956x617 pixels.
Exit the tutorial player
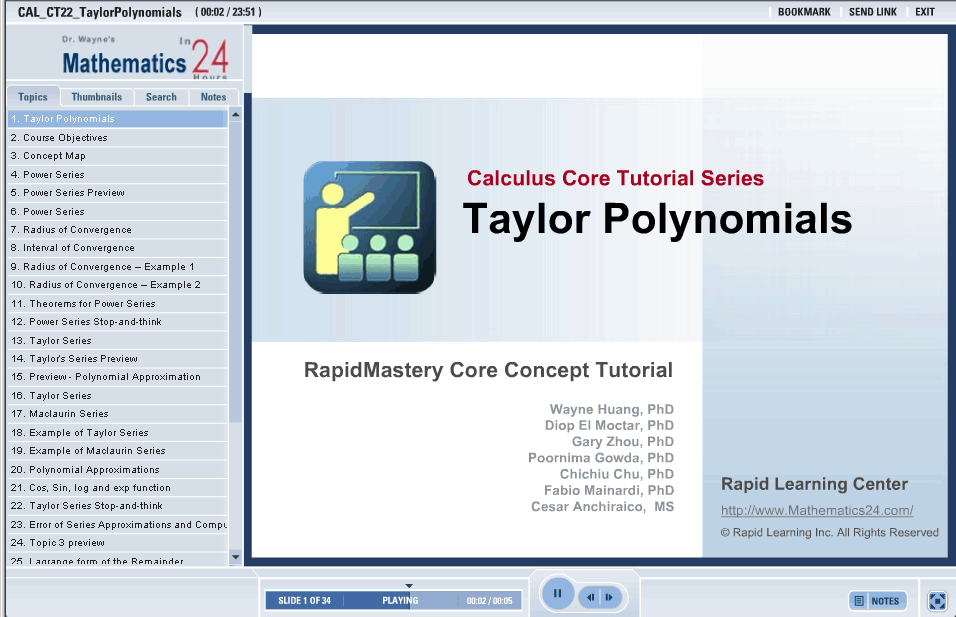[x=925, y=12]
